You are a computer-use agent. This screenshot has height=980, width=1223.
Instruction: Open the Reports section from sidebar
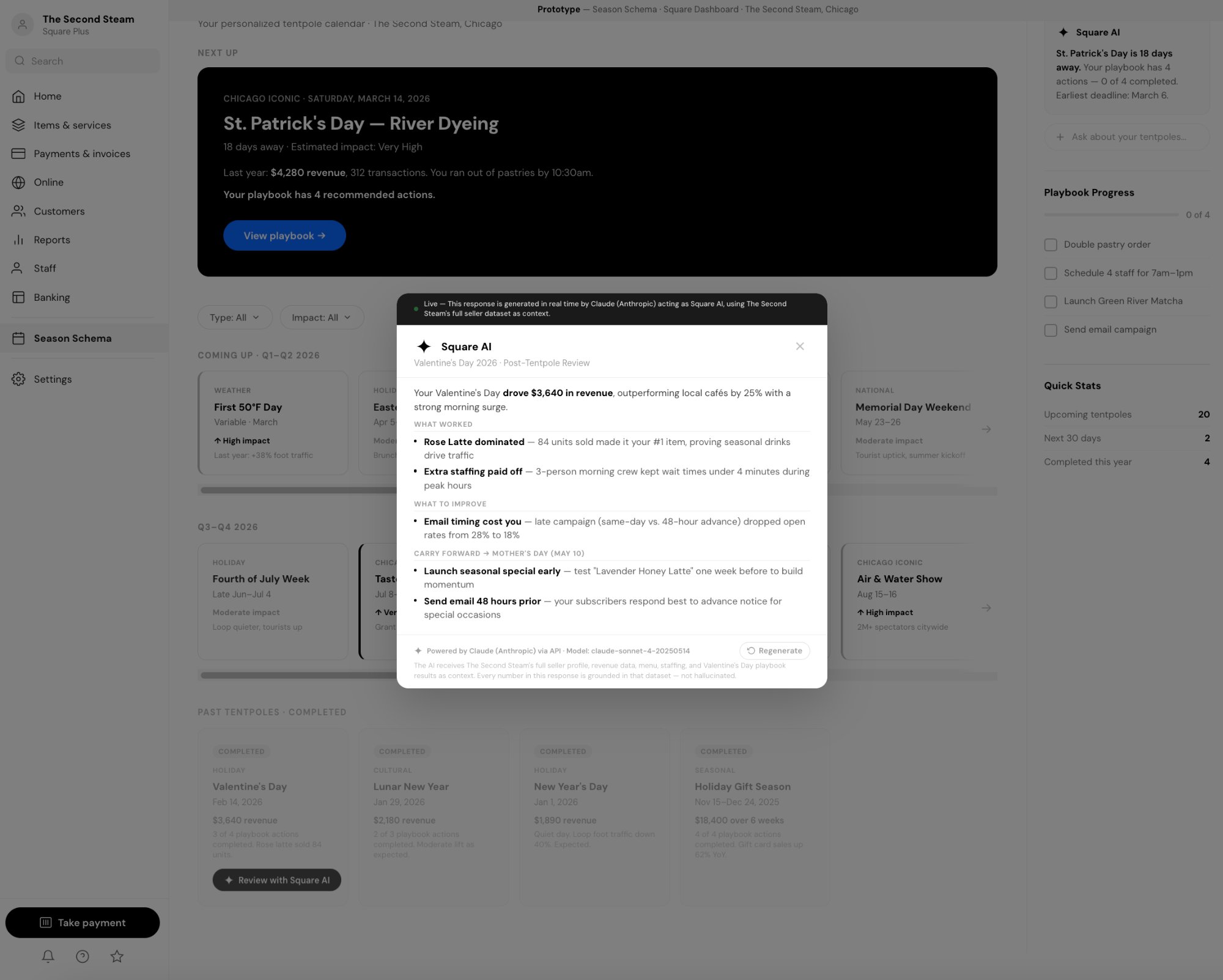pyautogui.click(x=52, y=240)
